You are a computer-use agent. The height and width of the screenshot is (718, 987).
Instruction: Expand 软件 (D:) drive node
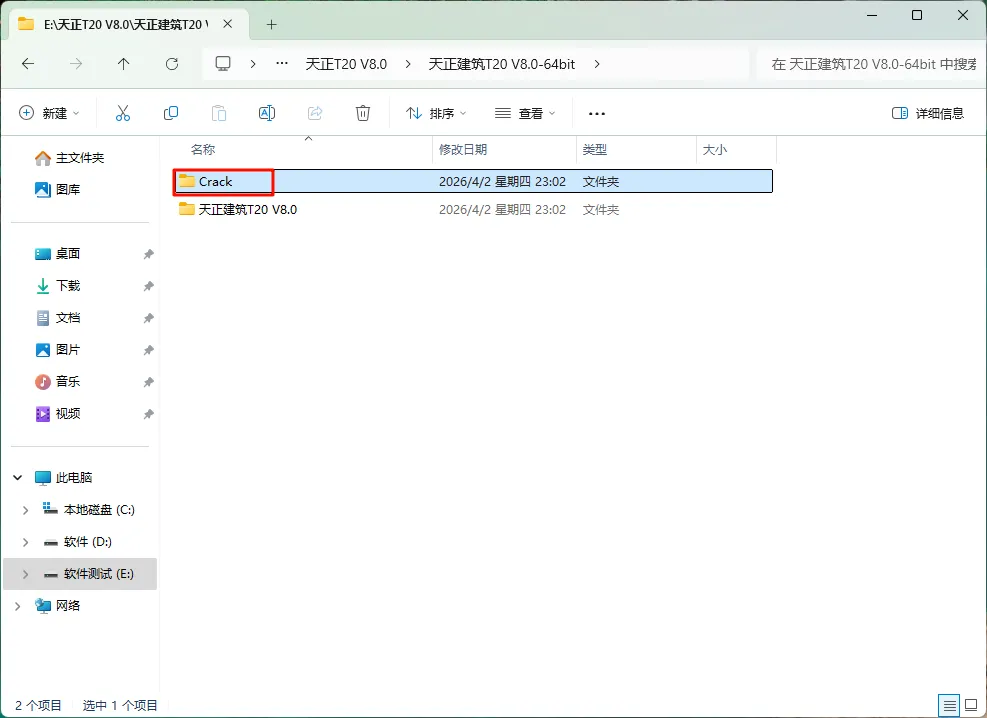[25, 542]
